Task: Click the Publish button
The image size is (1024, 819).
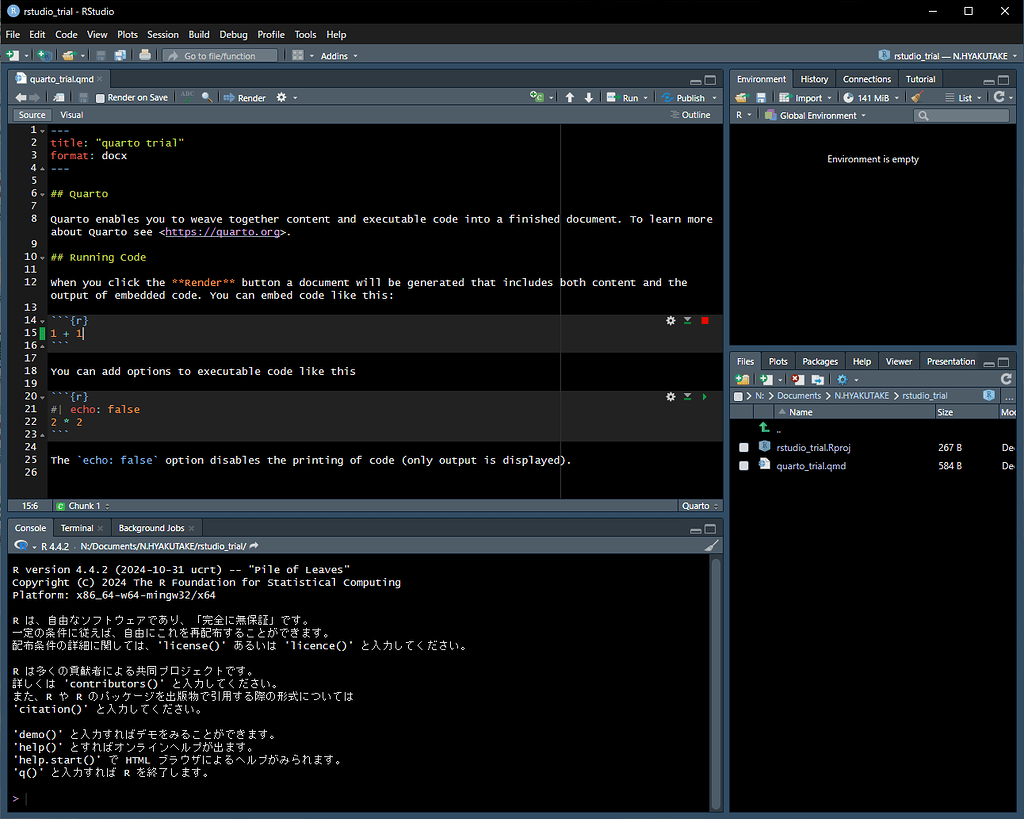Action: pyautogui.click(x=683, y=98)
